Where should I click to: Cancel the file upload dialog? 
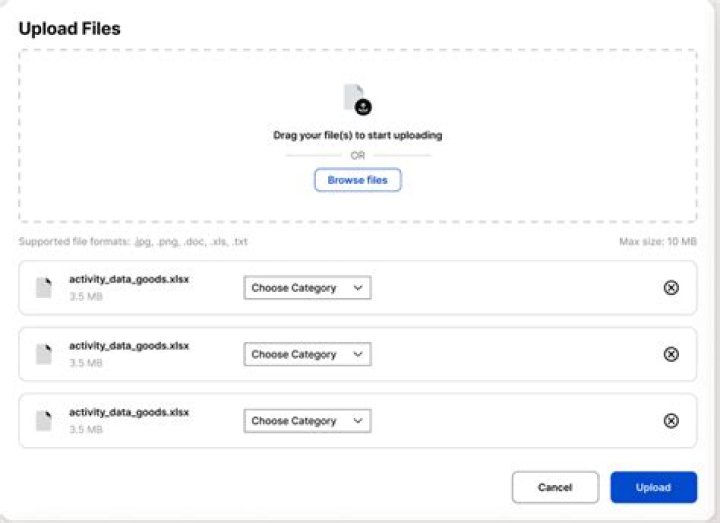[555, 487]
